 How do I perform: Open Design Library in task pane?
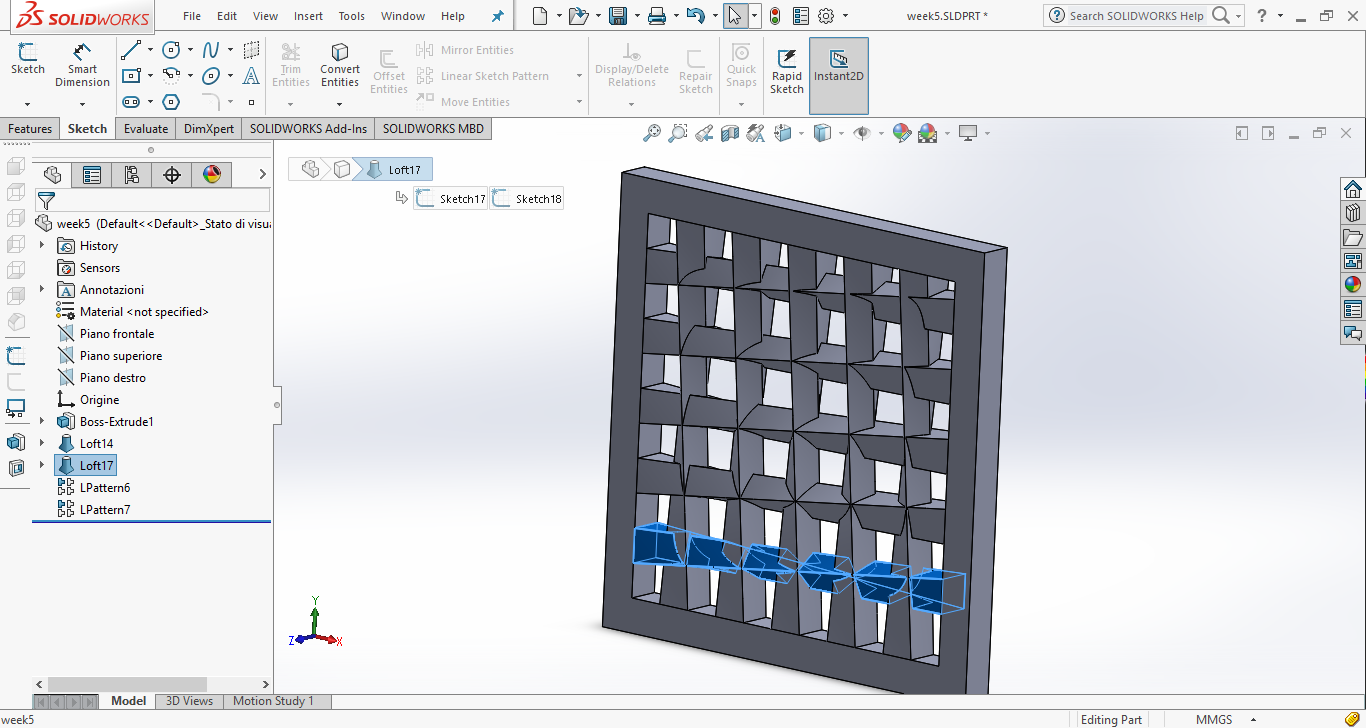[x=1353, y=213]
